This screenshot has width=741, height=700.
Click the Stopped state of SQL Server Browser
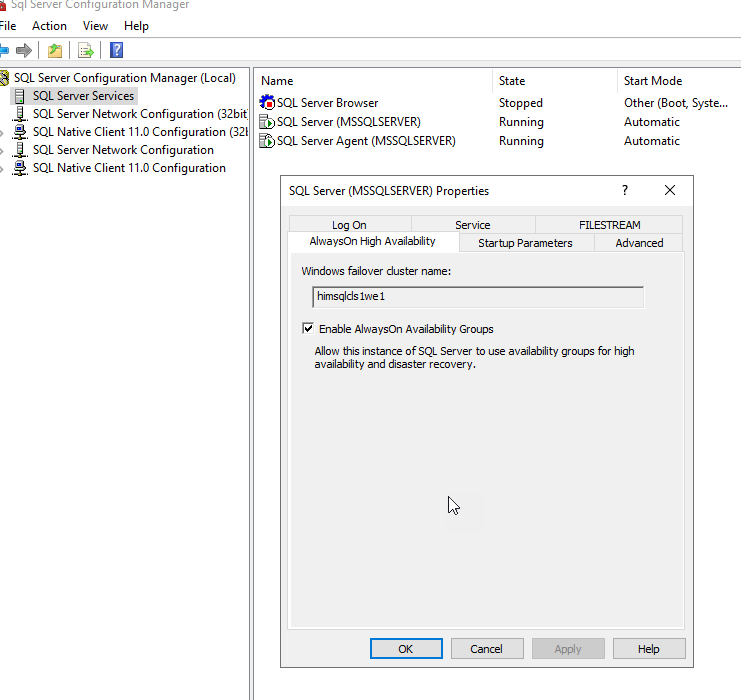521,103
